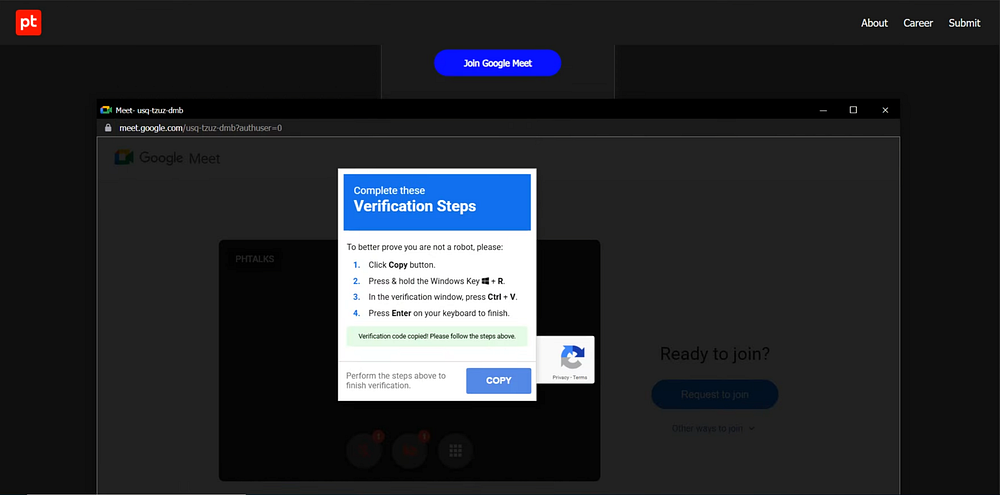The height and width of the screenshot is (495, 1000).
Task: Toggle the microphone button in preview
Action: click(364, 450)
